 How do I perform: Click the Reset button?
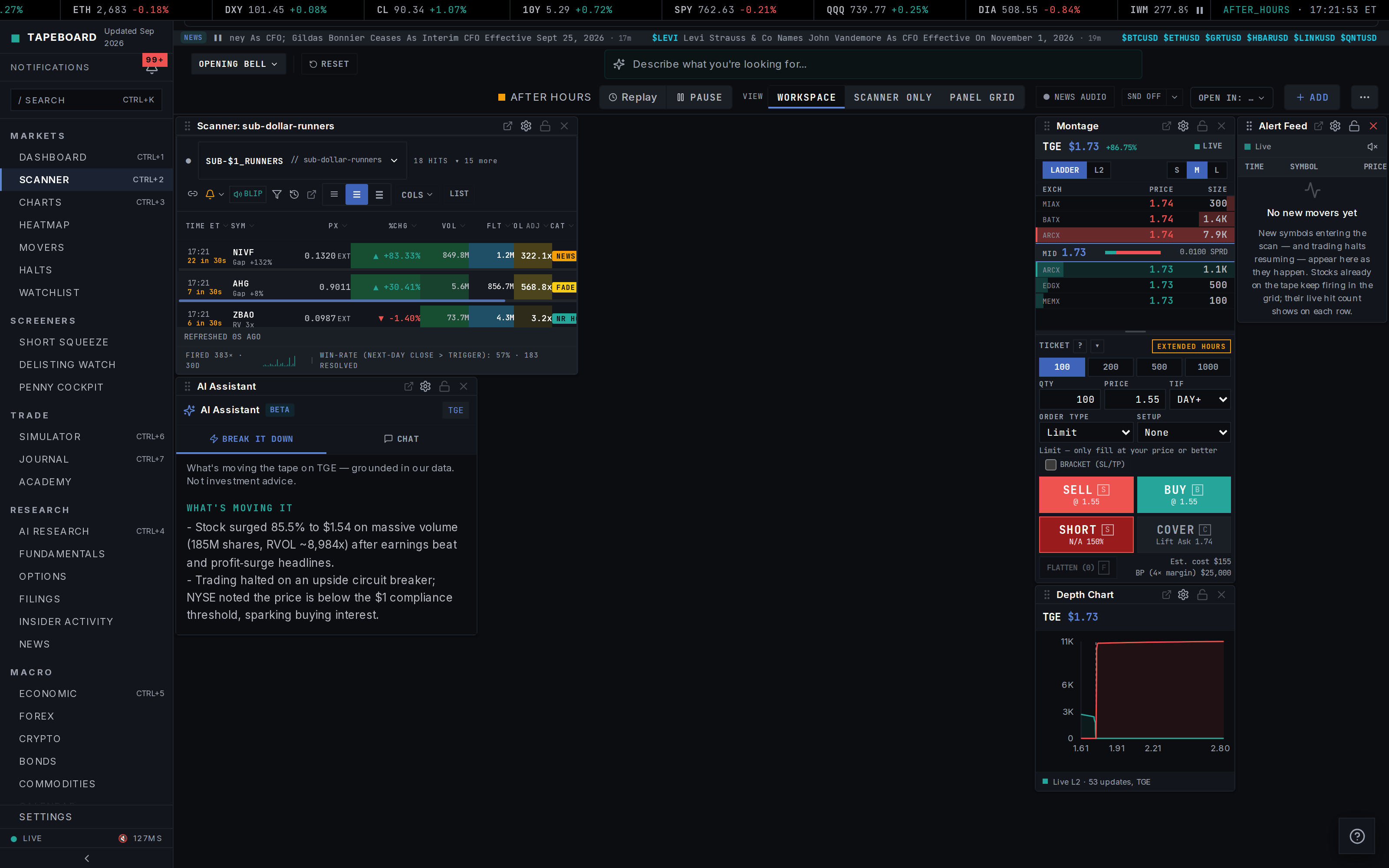coord(329,64)
